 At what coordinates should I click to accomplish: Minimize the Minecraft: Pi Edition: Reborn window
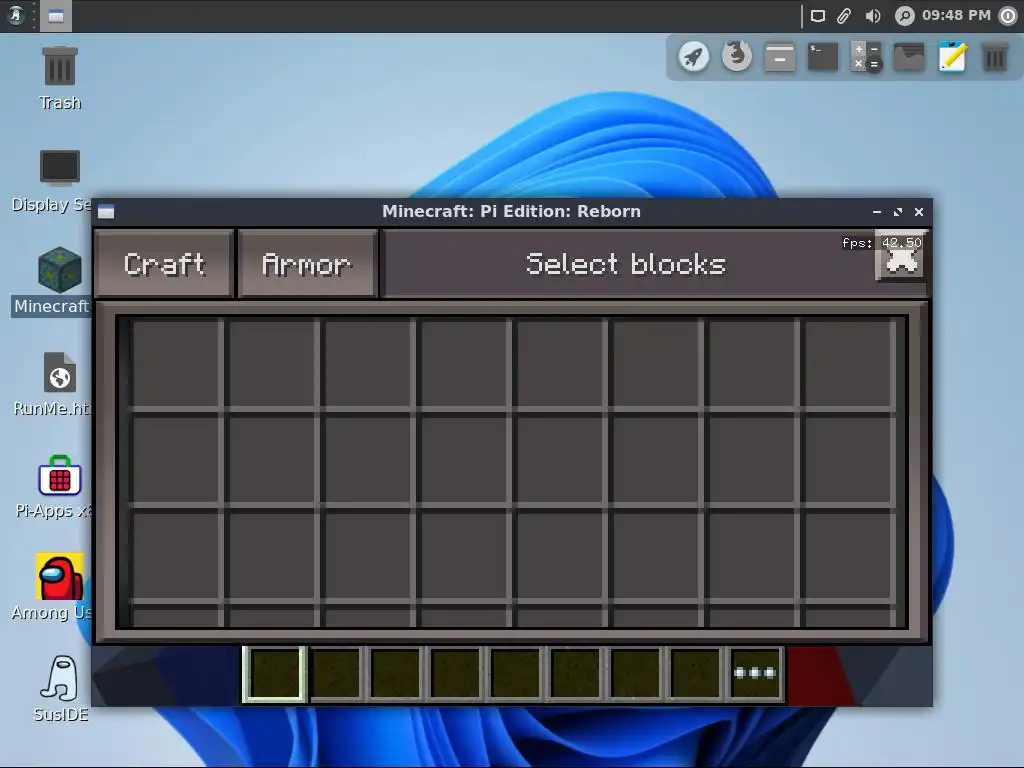coord(876,212)
